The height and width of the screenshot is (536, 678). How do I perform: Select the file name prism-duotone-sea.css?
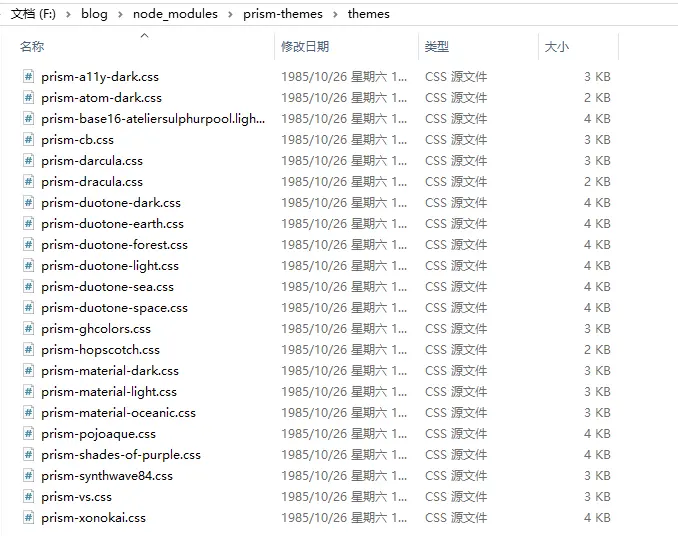(x=107, y=287)
